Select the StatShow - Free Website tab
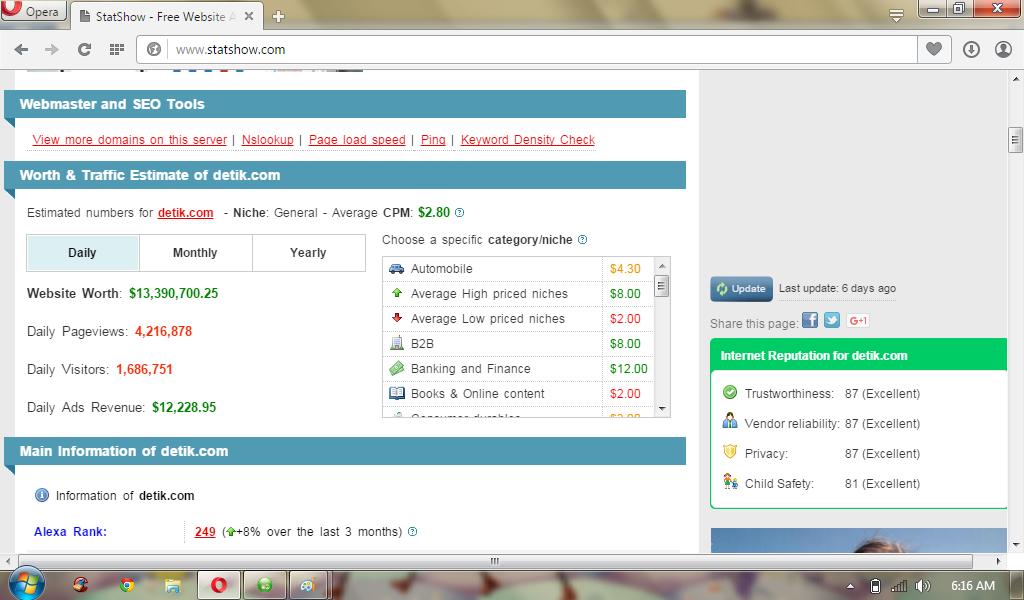Screen dimensions: 1024x600 pyautogui.click(x=166, y=16)
